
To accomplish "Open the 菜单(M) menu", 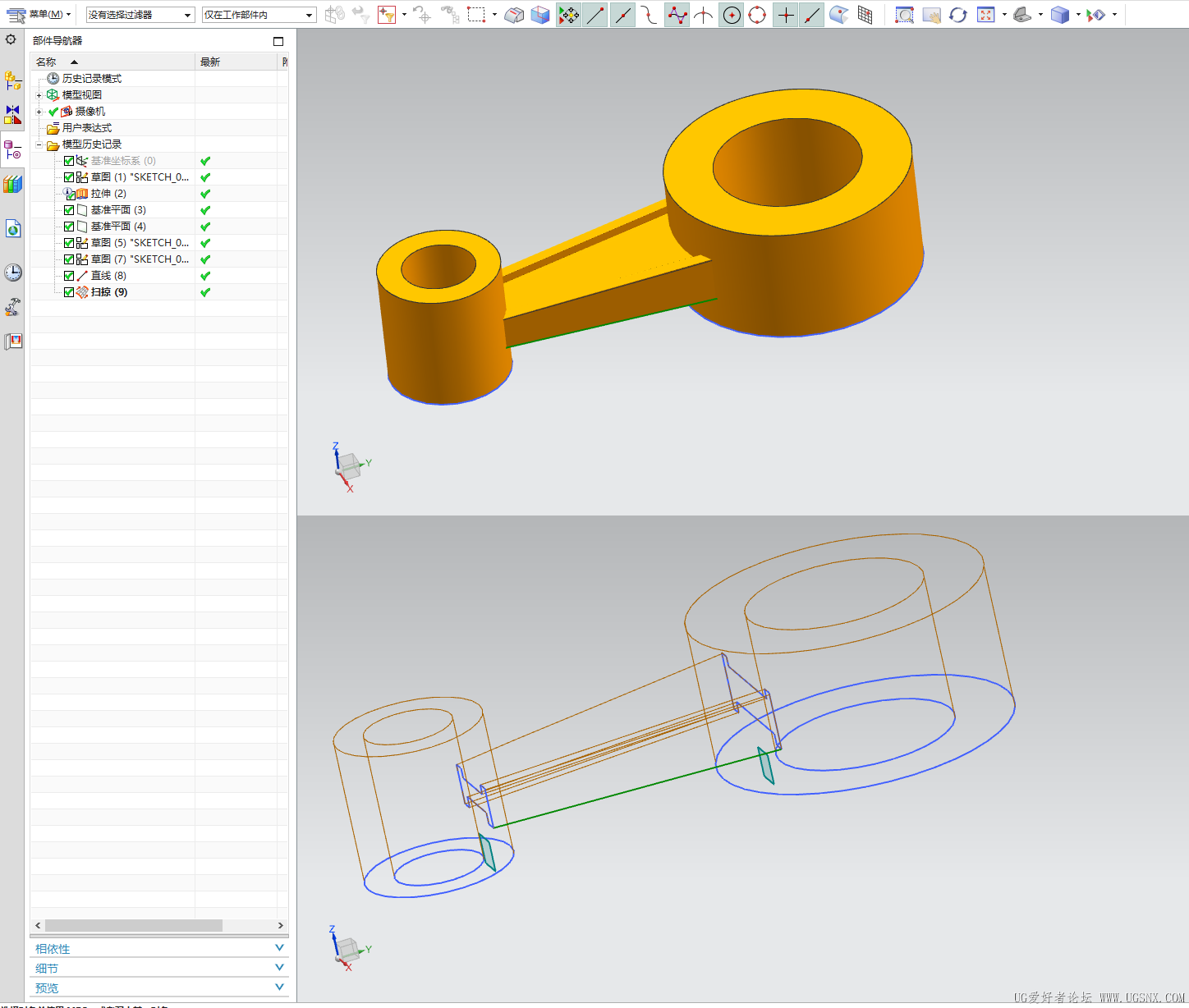I will [39, 15].
